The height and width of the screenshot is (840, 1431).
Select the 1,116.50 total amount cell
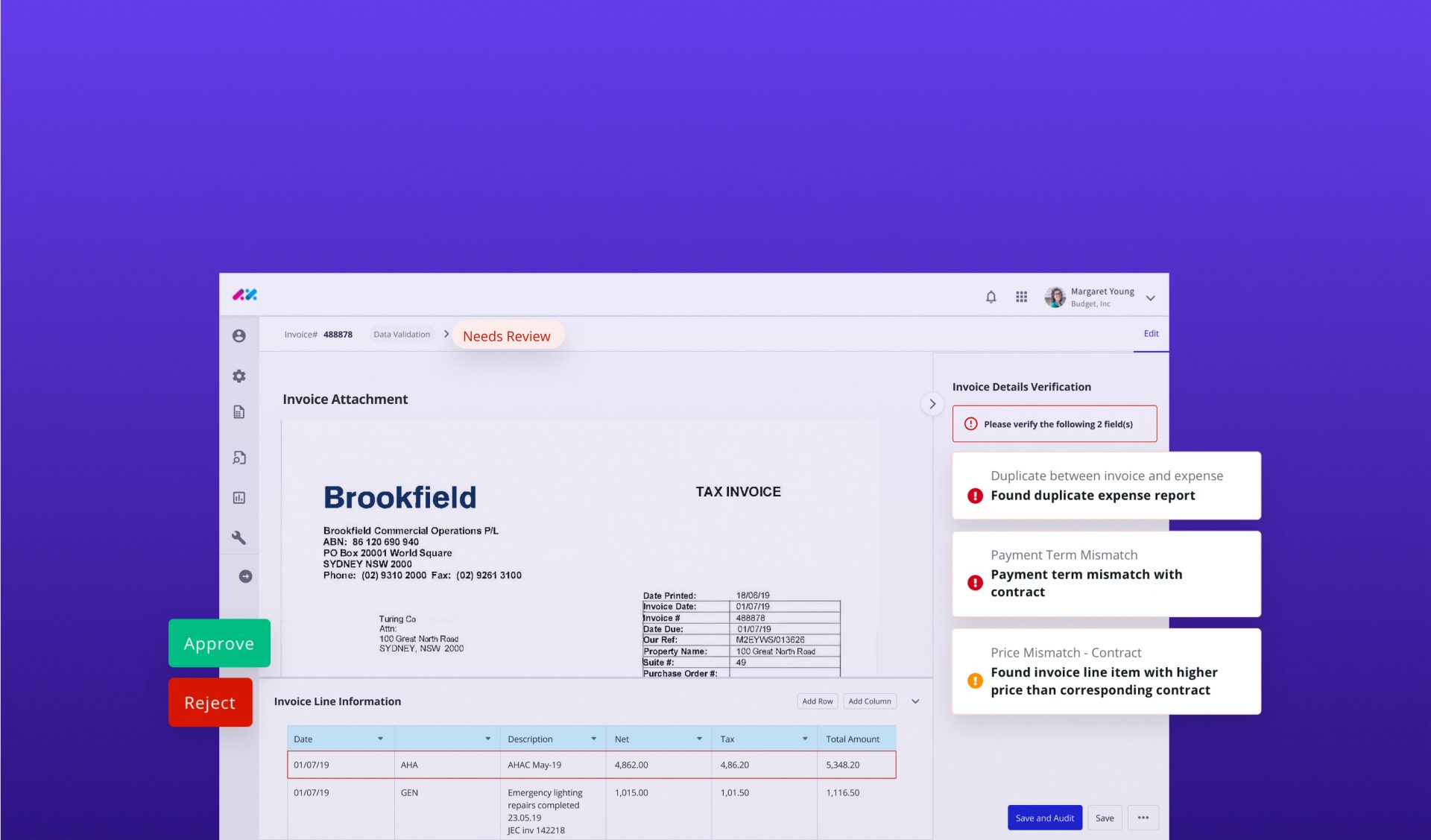coord(856,809)
